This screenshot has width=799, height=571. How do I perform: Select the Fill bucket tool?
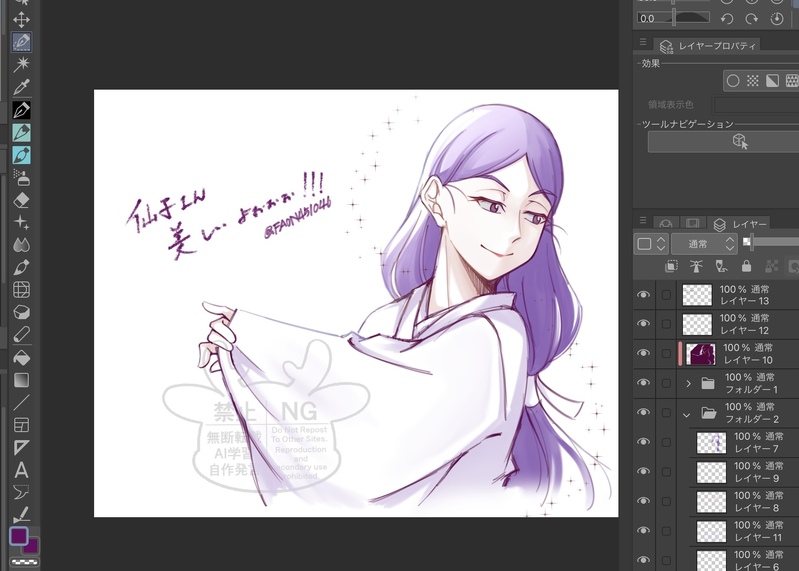(21, 358)
